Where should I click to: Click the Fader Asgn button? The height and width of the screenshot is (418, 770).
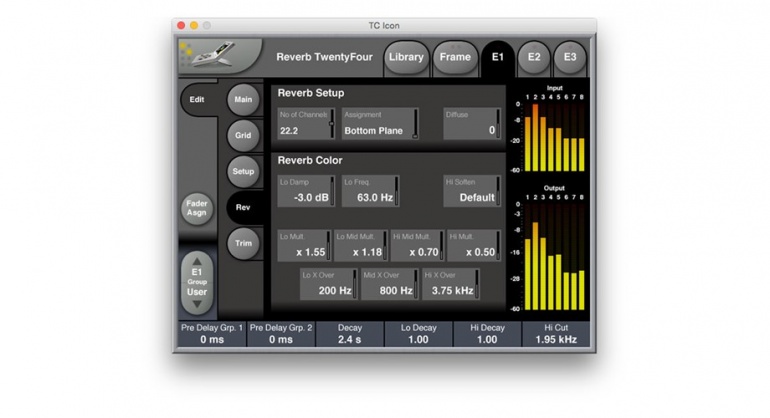click(x=197, y=208)
